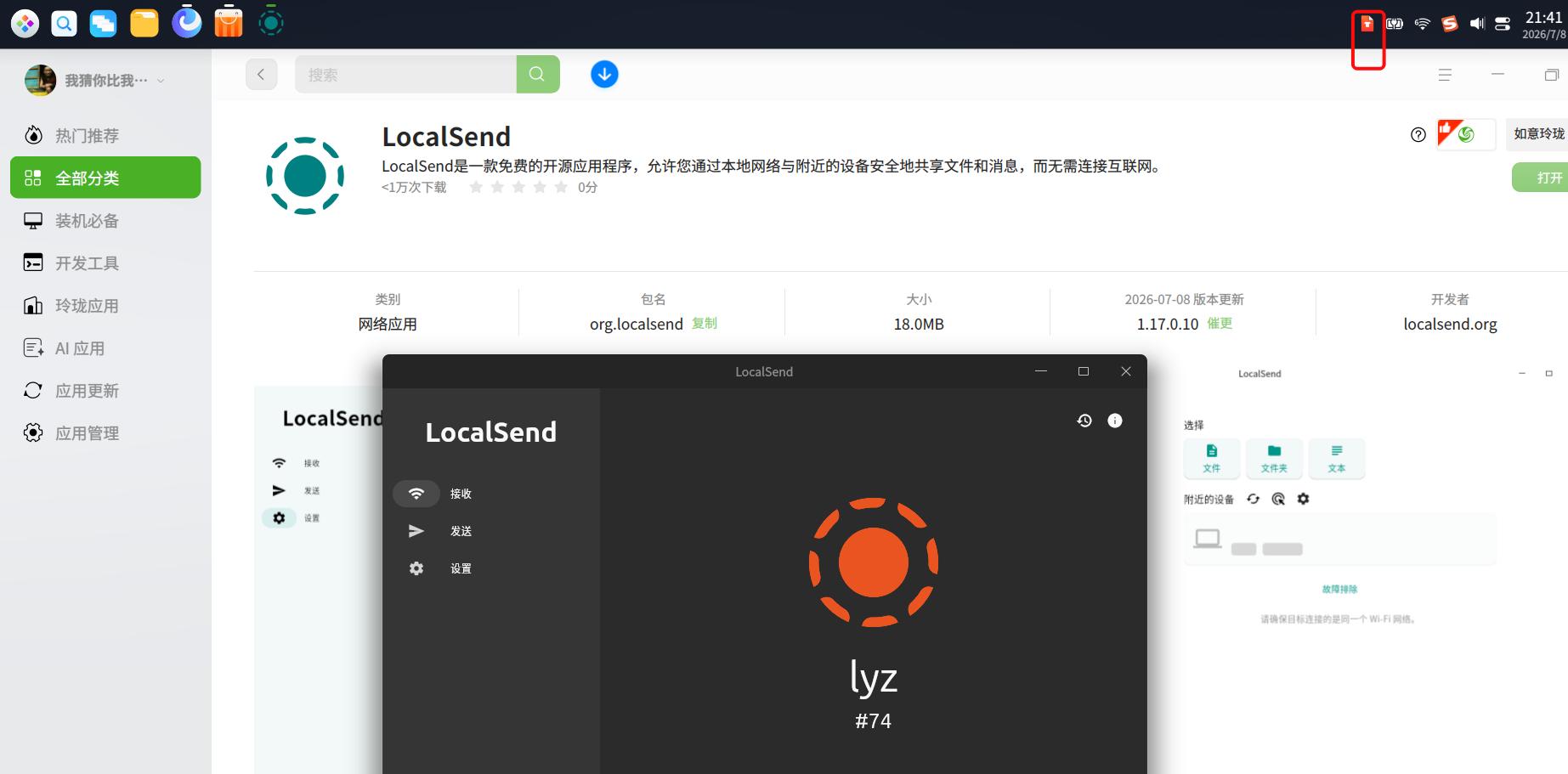This screenshot has height=774, width=1568.
Task: Open 应用更新 in the sidebar
Action: pos(105,391)
